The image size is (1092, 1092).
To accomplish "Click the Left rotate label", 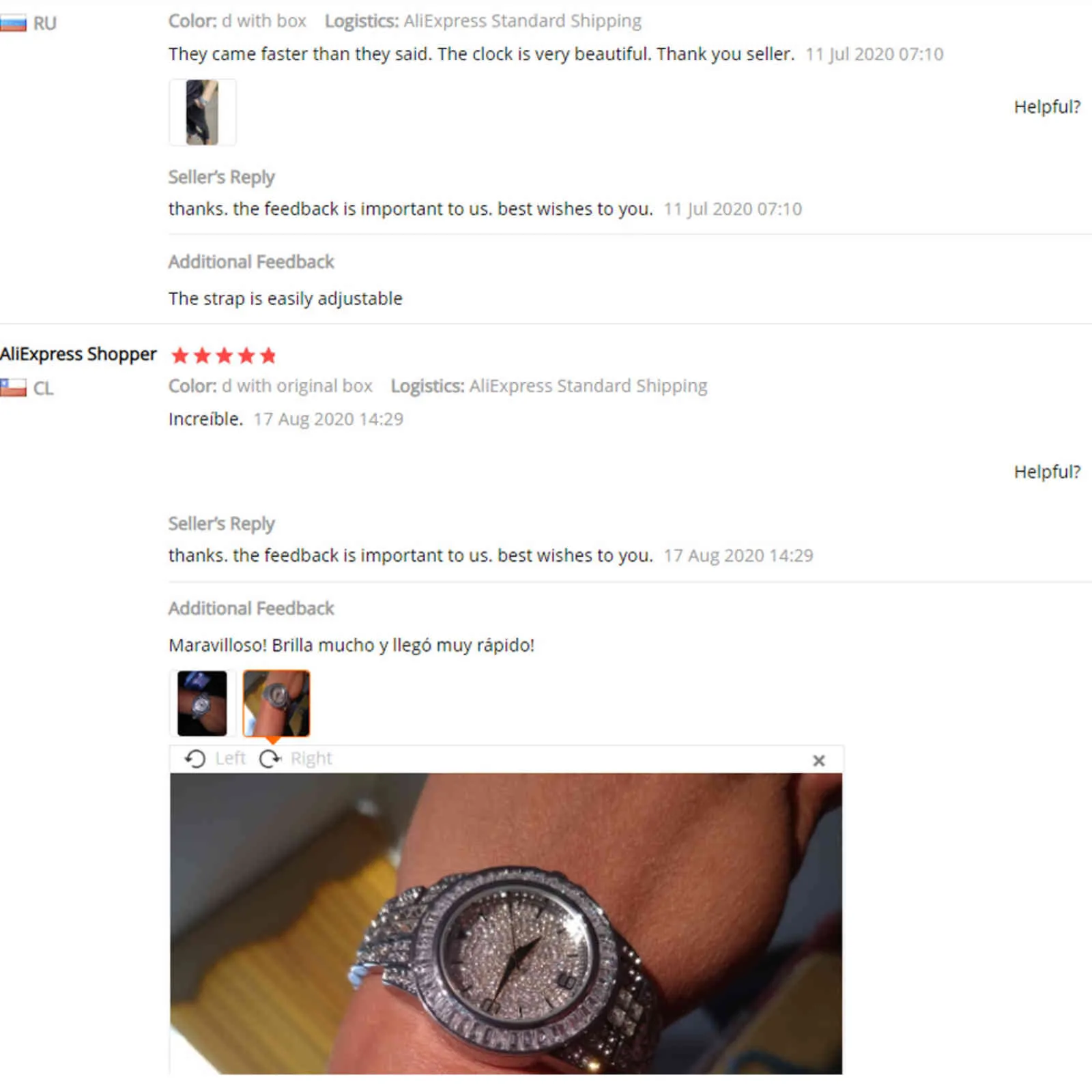I will (230, 758).
